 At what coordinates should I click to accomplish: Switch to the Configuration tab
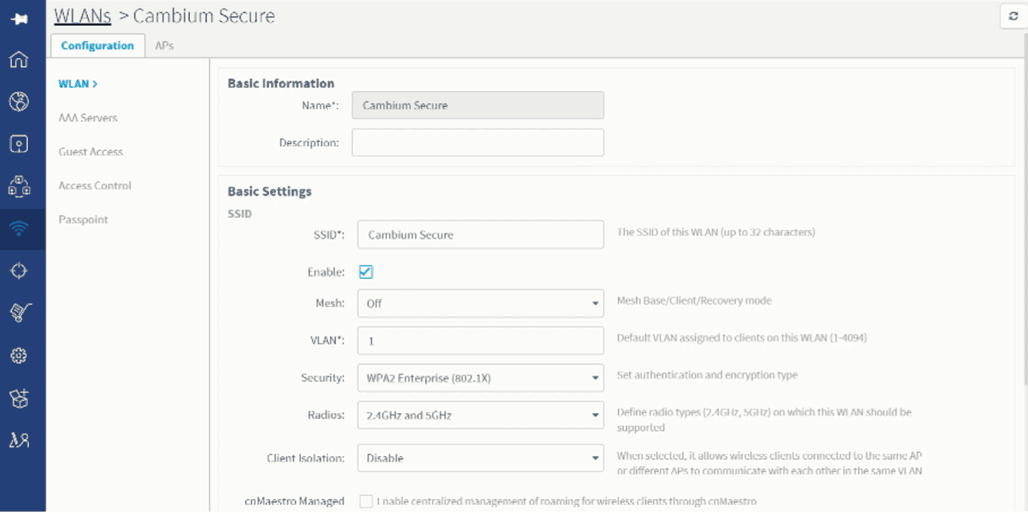(97, 46)
